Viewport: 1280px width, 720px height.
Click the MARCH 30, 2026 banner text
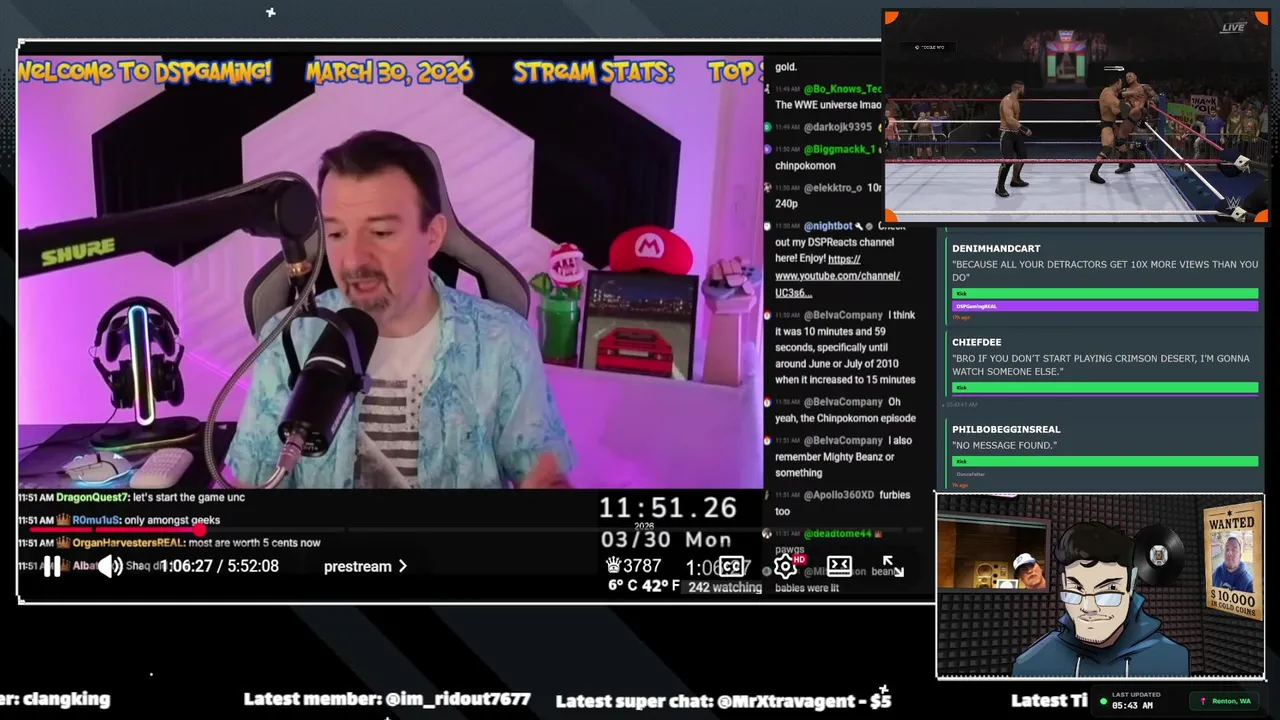click(x=389, y=72)
